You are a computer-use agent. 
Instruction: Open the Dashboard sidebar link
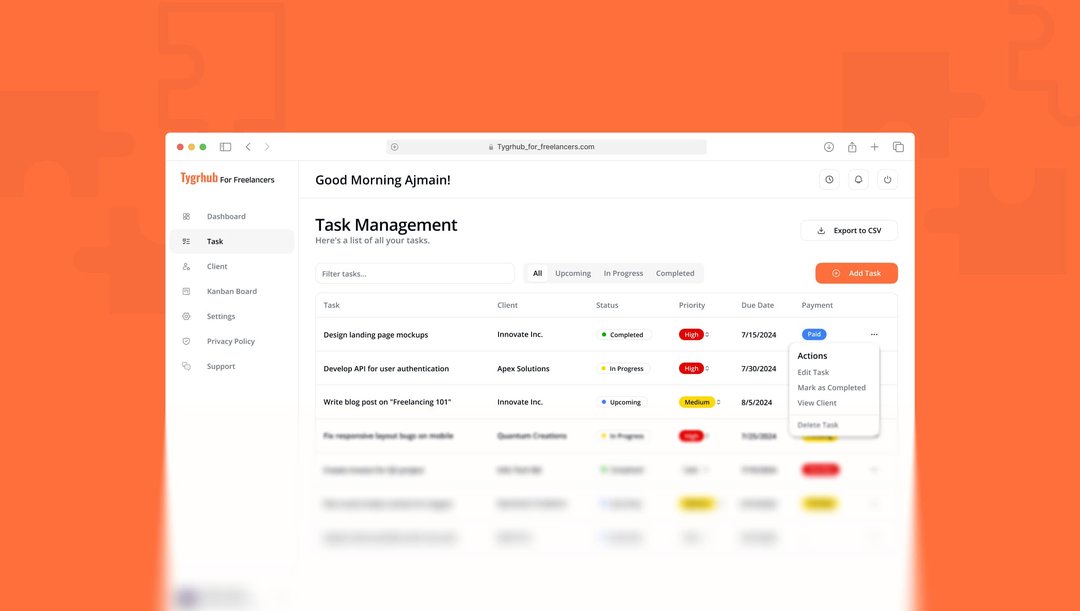(226, 216)
